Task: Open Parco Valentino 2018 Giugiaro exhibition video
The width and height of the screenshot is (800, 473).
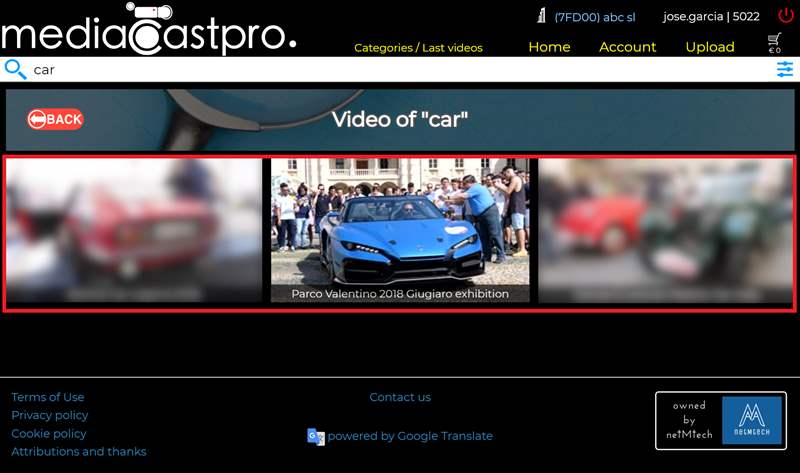Action: pos(400,230)
